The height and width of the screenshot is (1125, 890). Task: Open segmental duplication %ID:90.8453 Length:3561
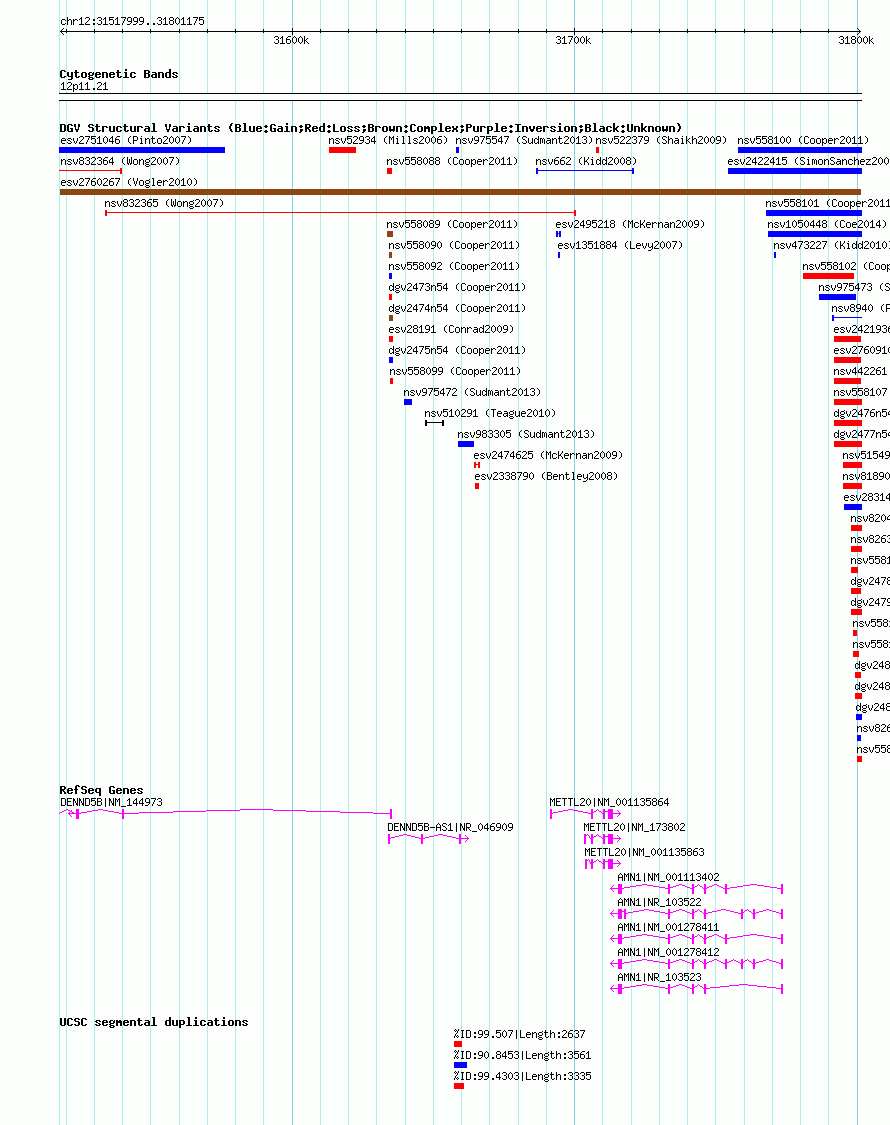(x=460, y=1065)
